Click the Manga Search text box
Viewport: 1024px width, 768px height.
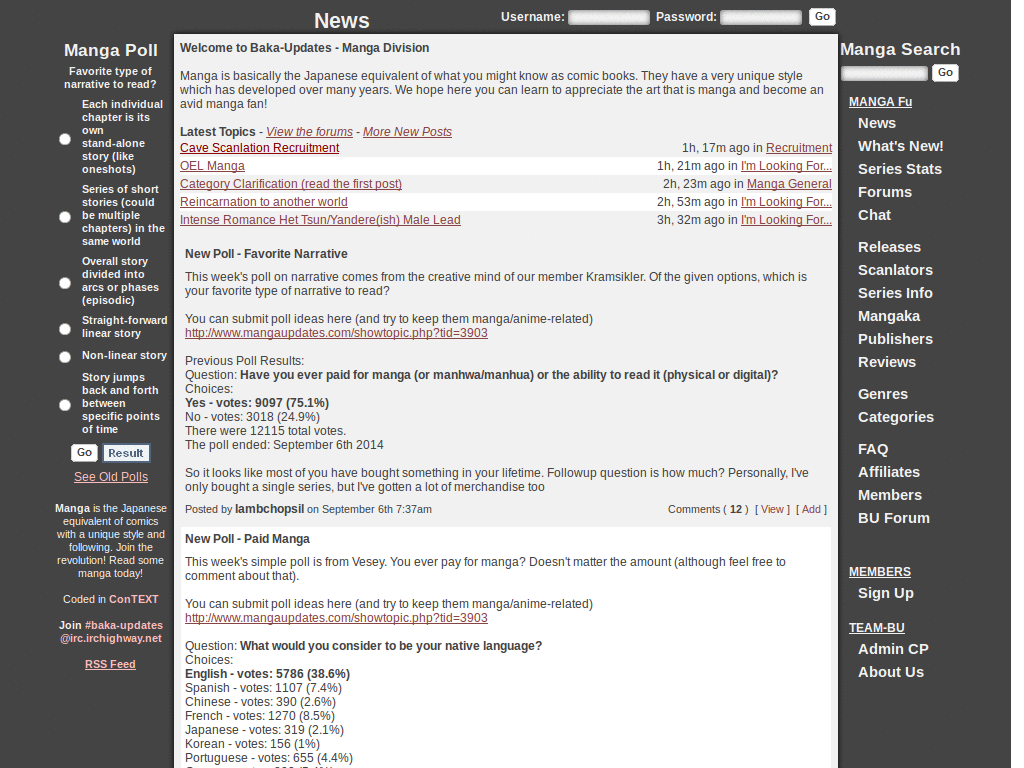pos(884,73)
